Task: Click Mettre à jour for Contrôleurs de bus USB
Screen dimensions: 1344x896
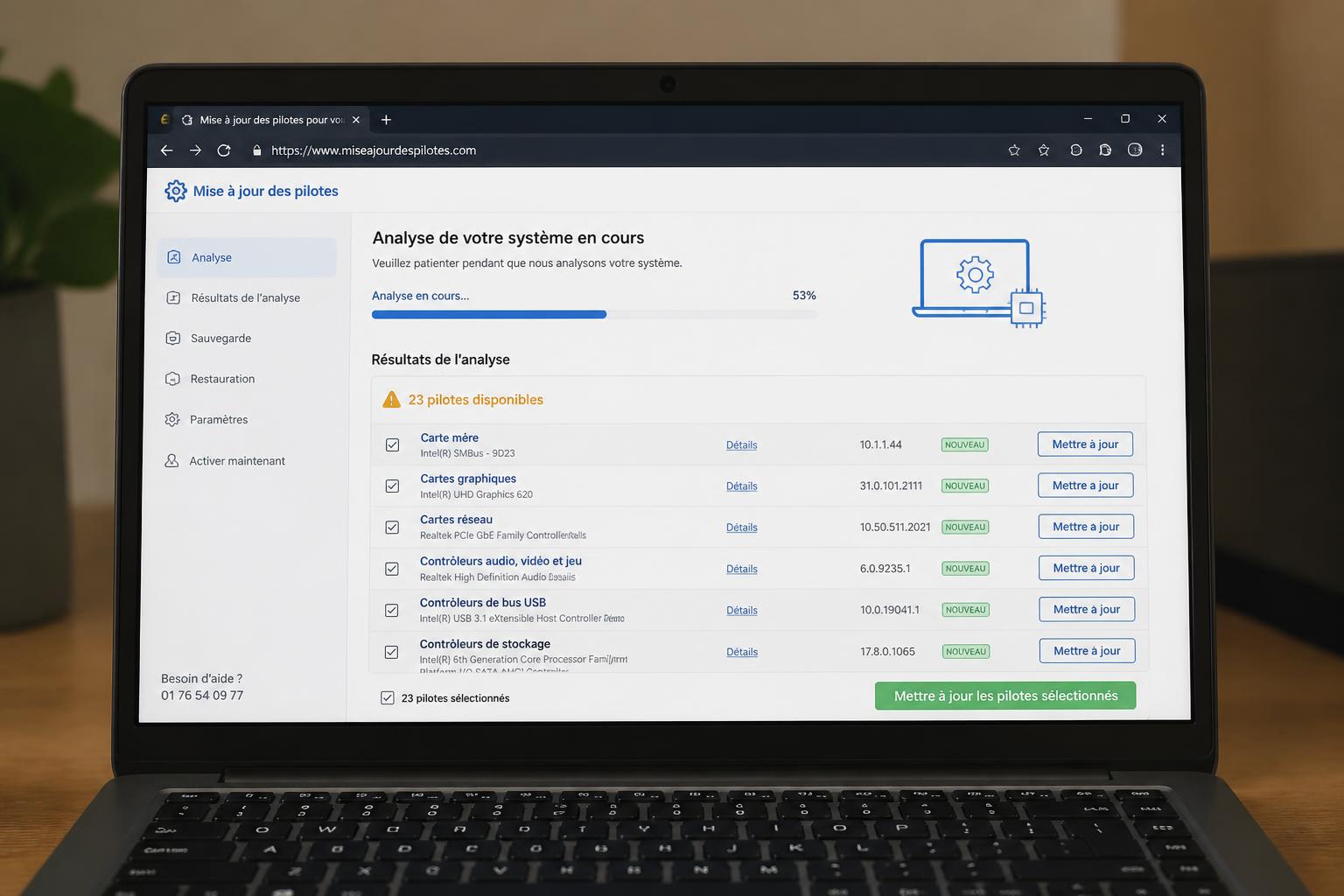Action: click(x=1087, y=609)
